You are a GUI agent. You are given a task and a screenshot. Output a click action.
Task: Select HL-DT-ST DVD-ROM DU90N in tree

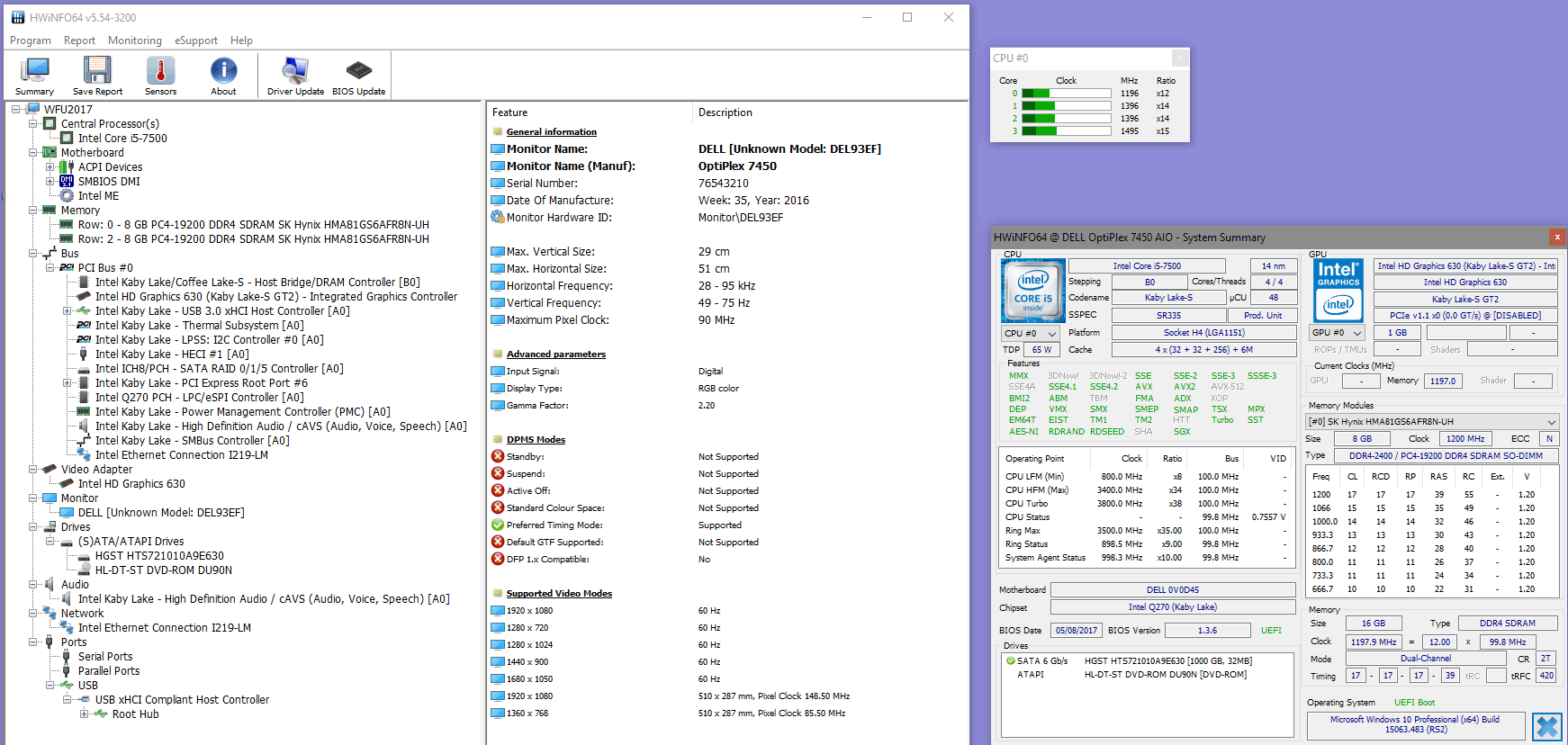[x=164, y=570]
